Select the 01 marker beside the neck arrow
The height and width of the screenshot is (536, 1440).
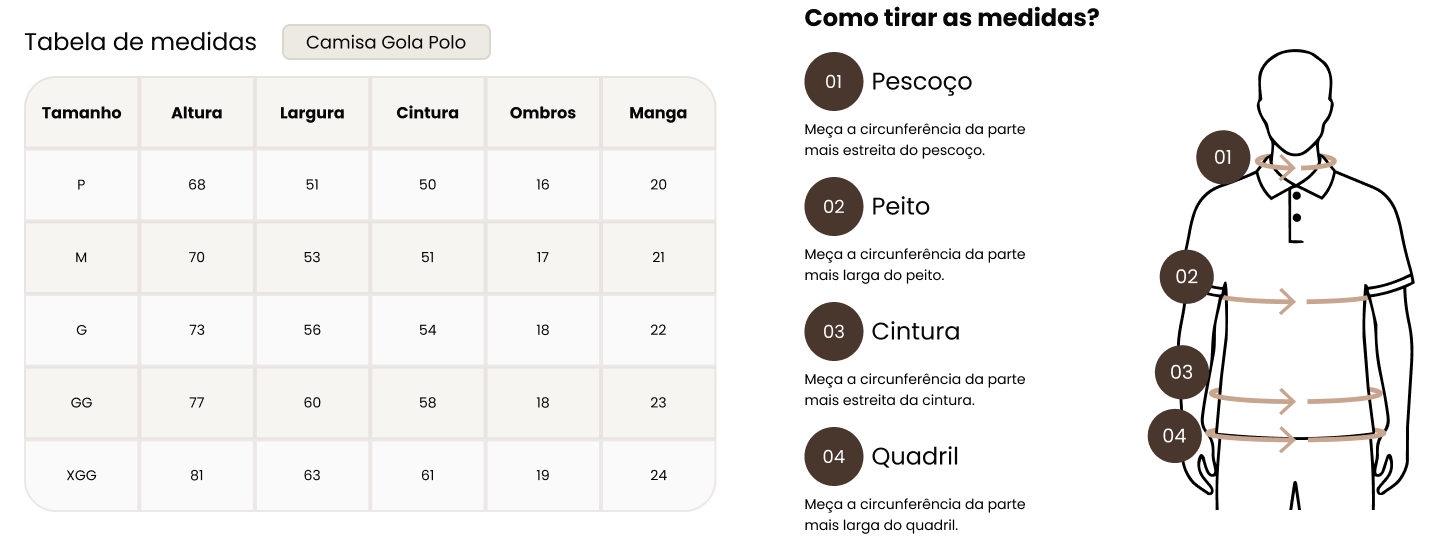[1223, 157]
